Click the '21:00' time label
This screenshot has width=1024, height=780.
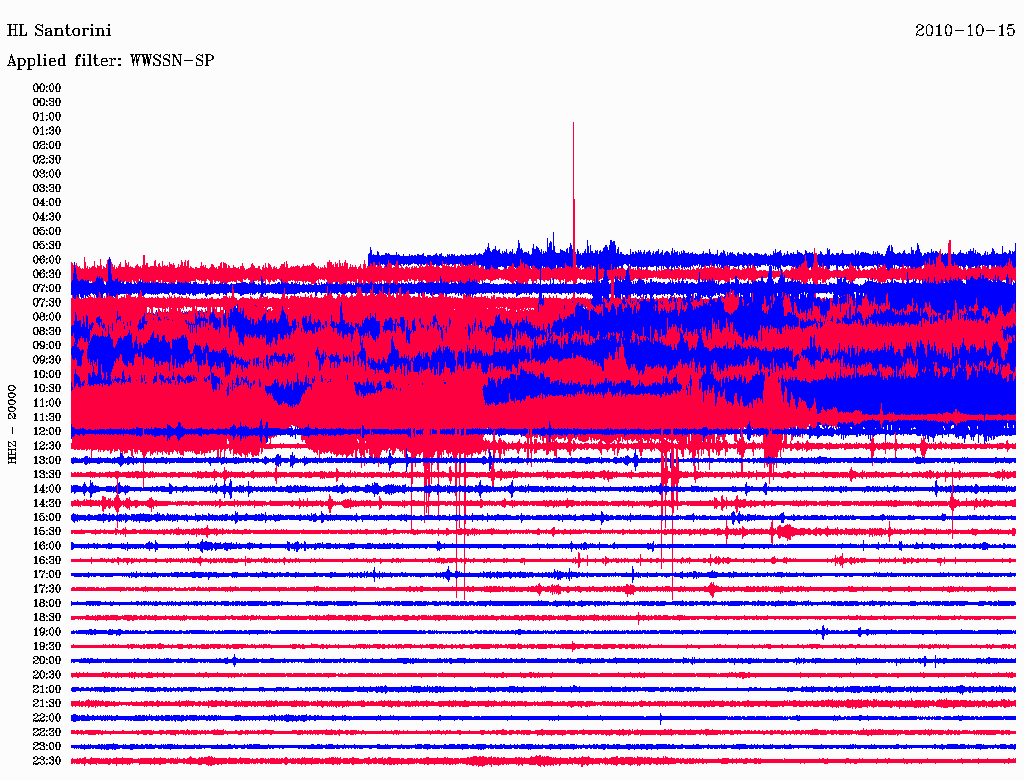coord(47,690)
